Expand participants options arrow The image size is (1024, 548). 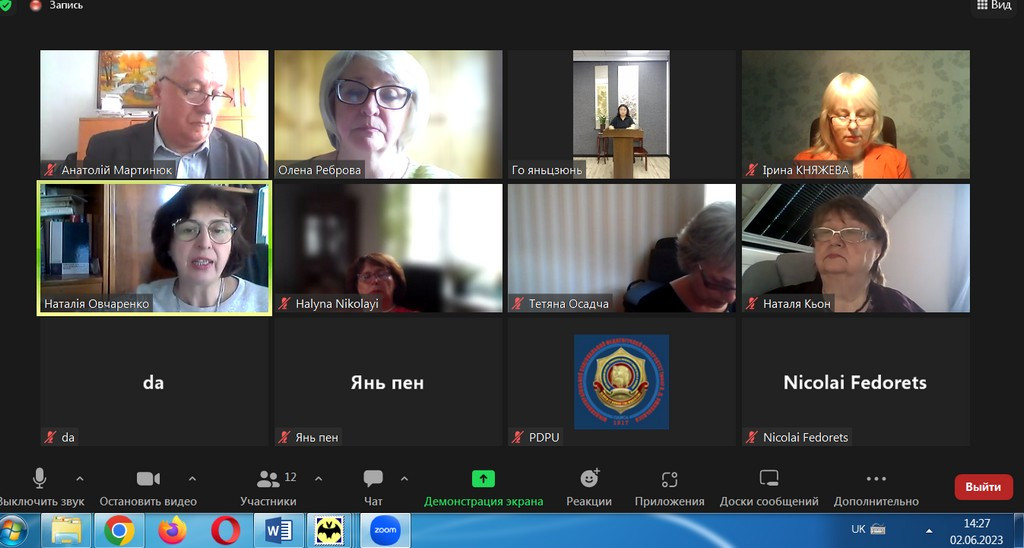tap(318, 479)
